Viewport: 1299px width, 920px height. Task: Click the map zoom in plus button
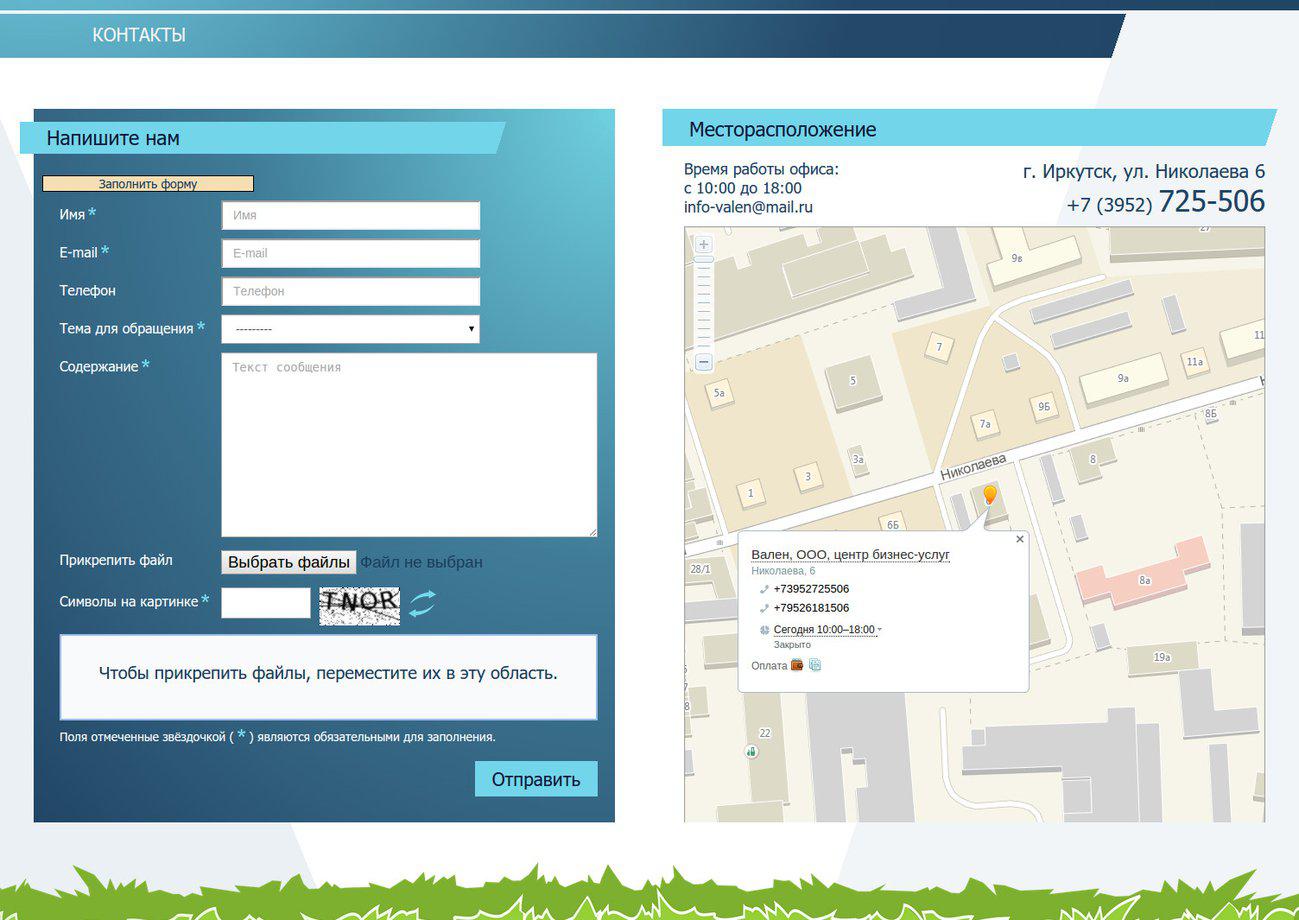pos(703,244)
